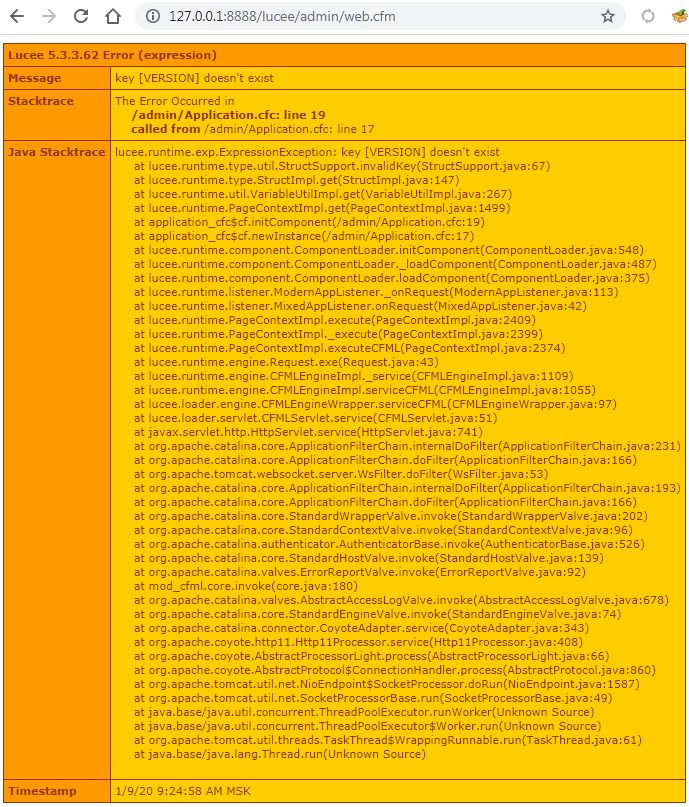Click the ErrorReportValve.invoke trace line
The height and width of the screenshot is (807, 689).
[x=360, y=572]
